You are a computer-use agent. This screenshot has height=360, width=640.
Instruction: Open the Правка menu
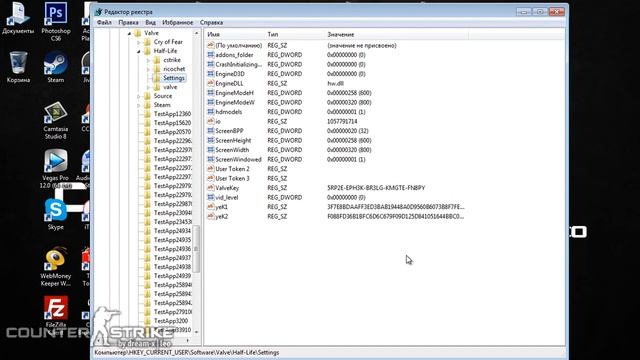click(128, 22)
